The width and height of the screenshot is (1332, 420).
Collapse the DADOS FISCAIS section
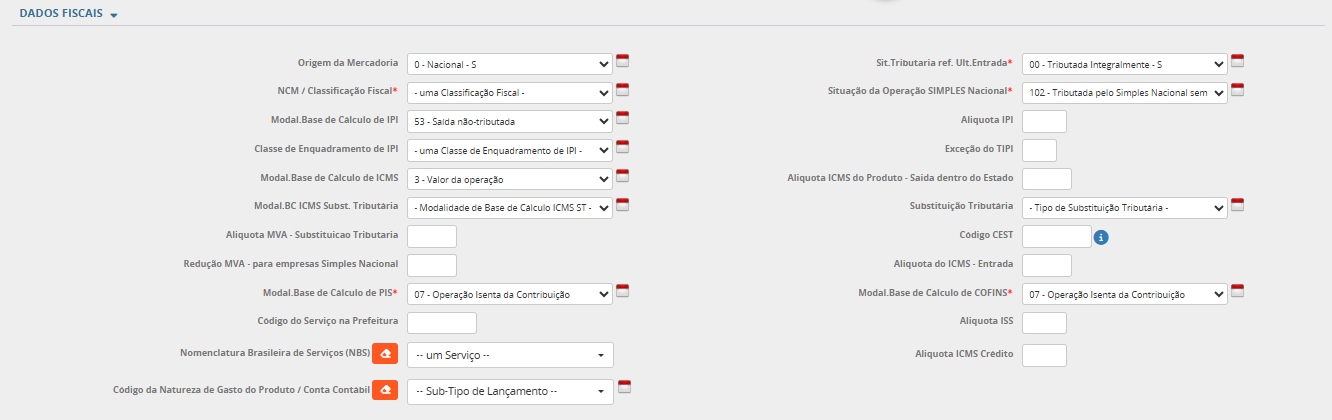point(68,14)
